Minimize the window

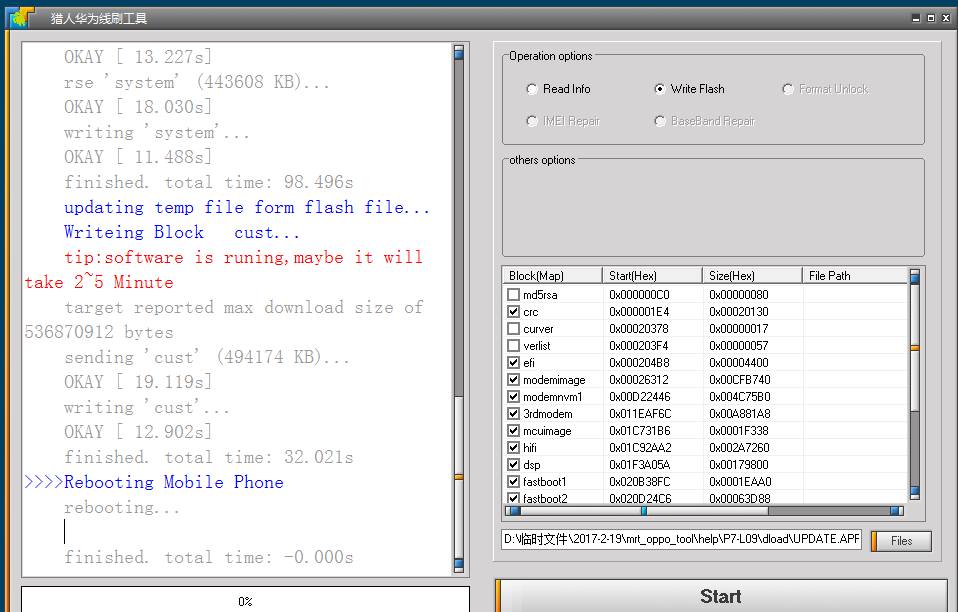point(916,18)
